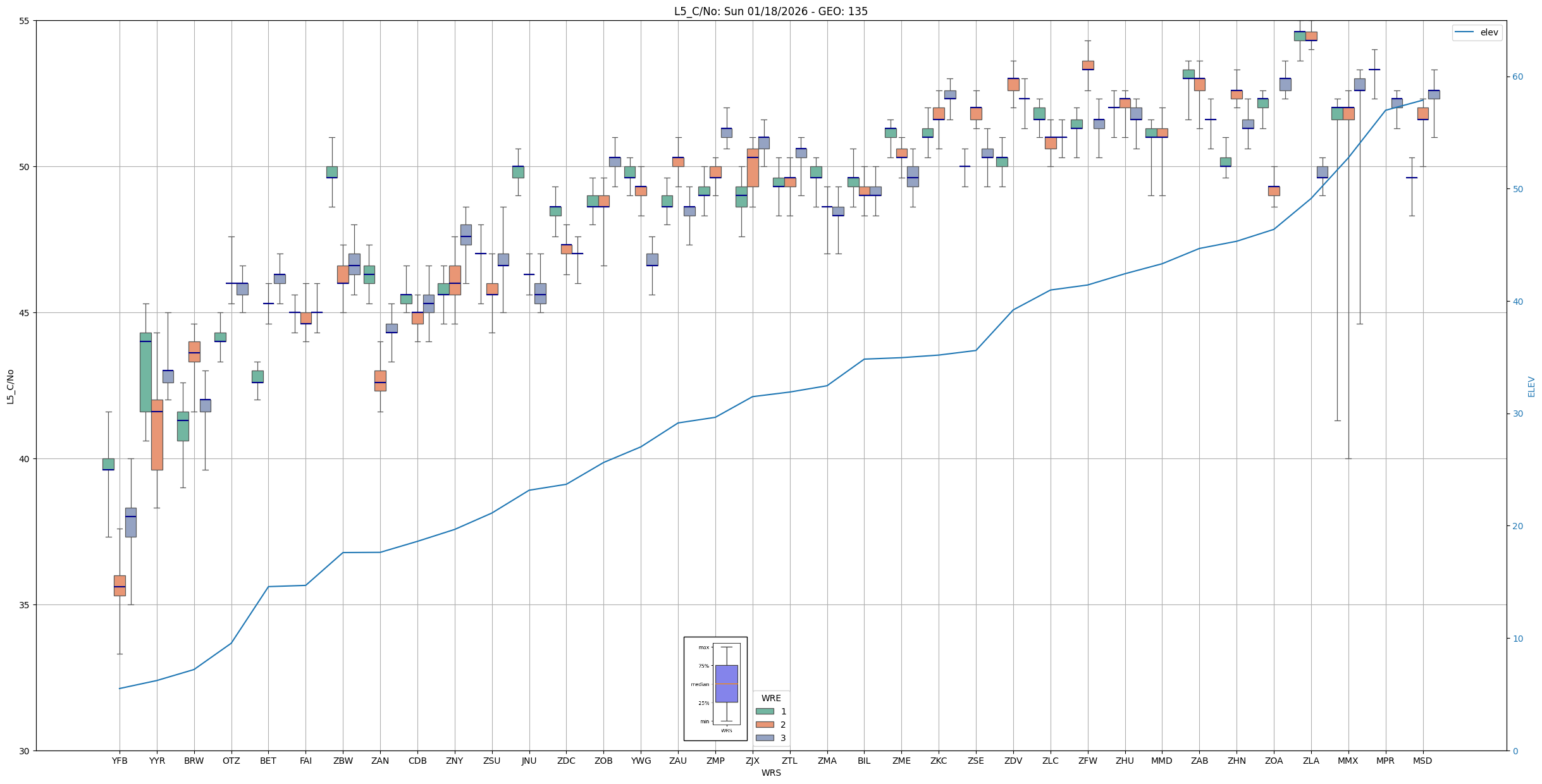Click the 35 left axis tick label
This screenshot has height=784, width=1542.
(x=24, y=605)
